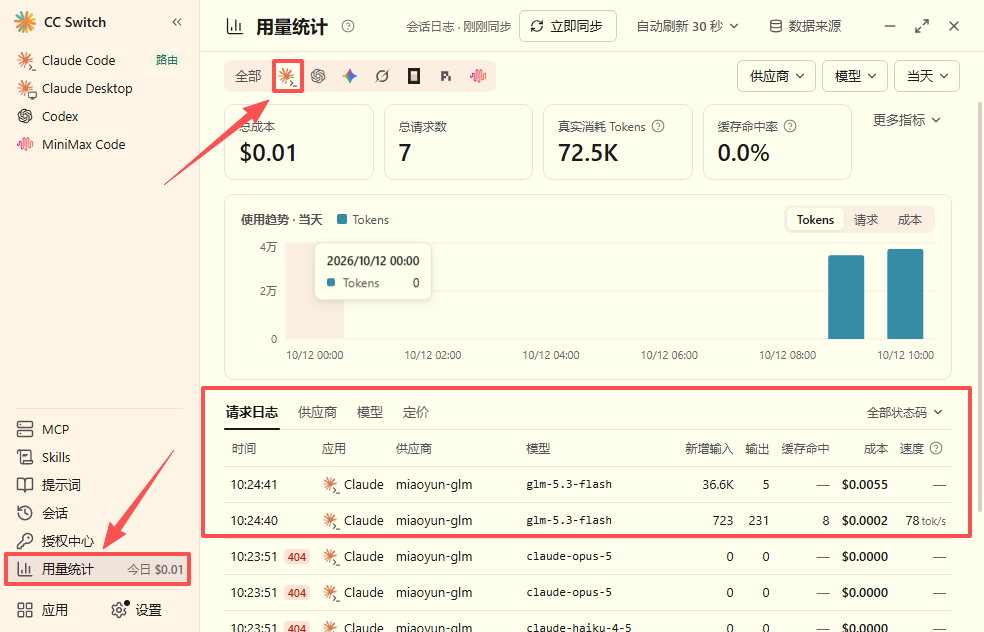Open Claude Desktop in the sidebar
The width and height of the screenshot is (984, 632).
87,88
